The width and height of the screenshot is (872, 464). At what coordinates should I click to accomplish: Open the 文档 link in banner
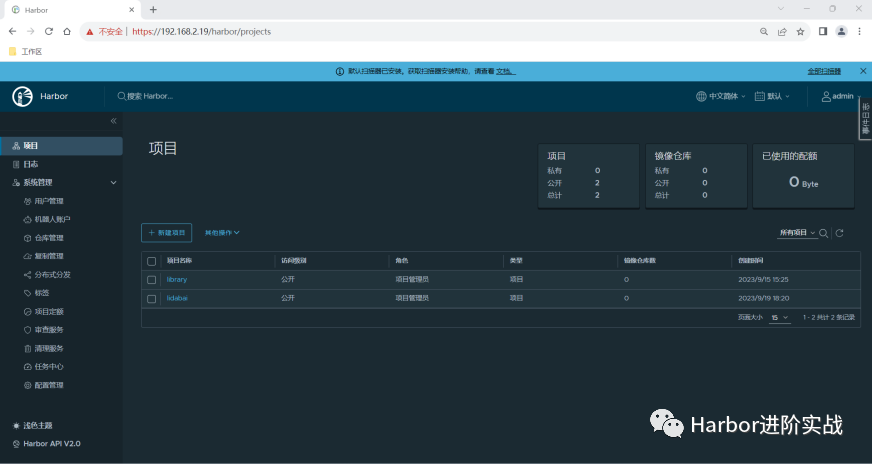tap(506, 71)
